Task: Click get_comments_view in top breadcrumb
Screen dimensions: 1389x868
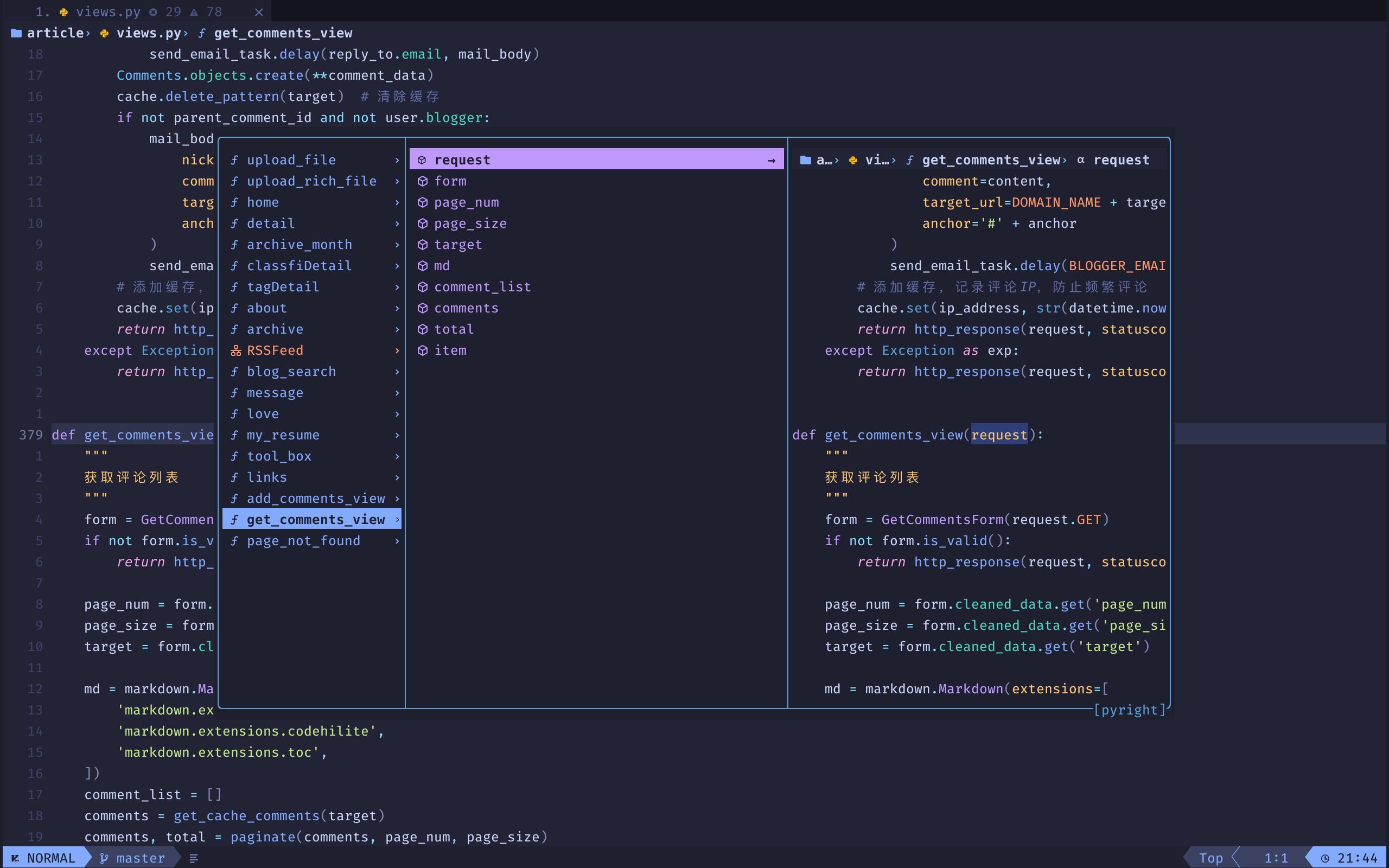Action: (283, 33)
